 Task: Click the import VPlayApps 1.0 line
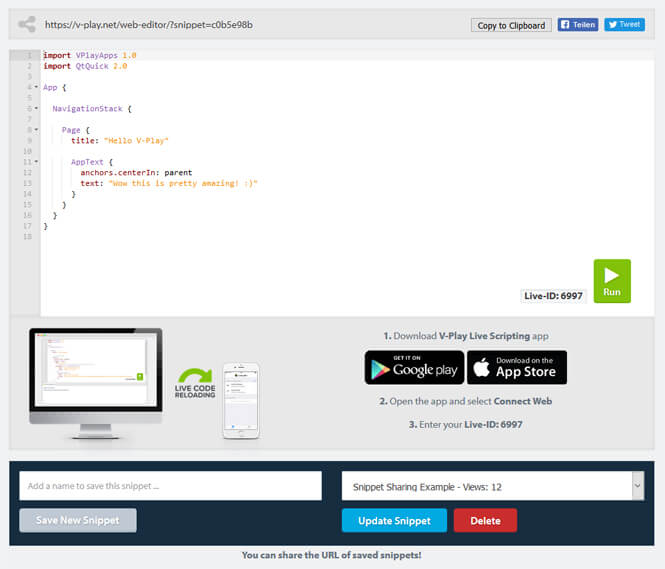click(89, 56)
